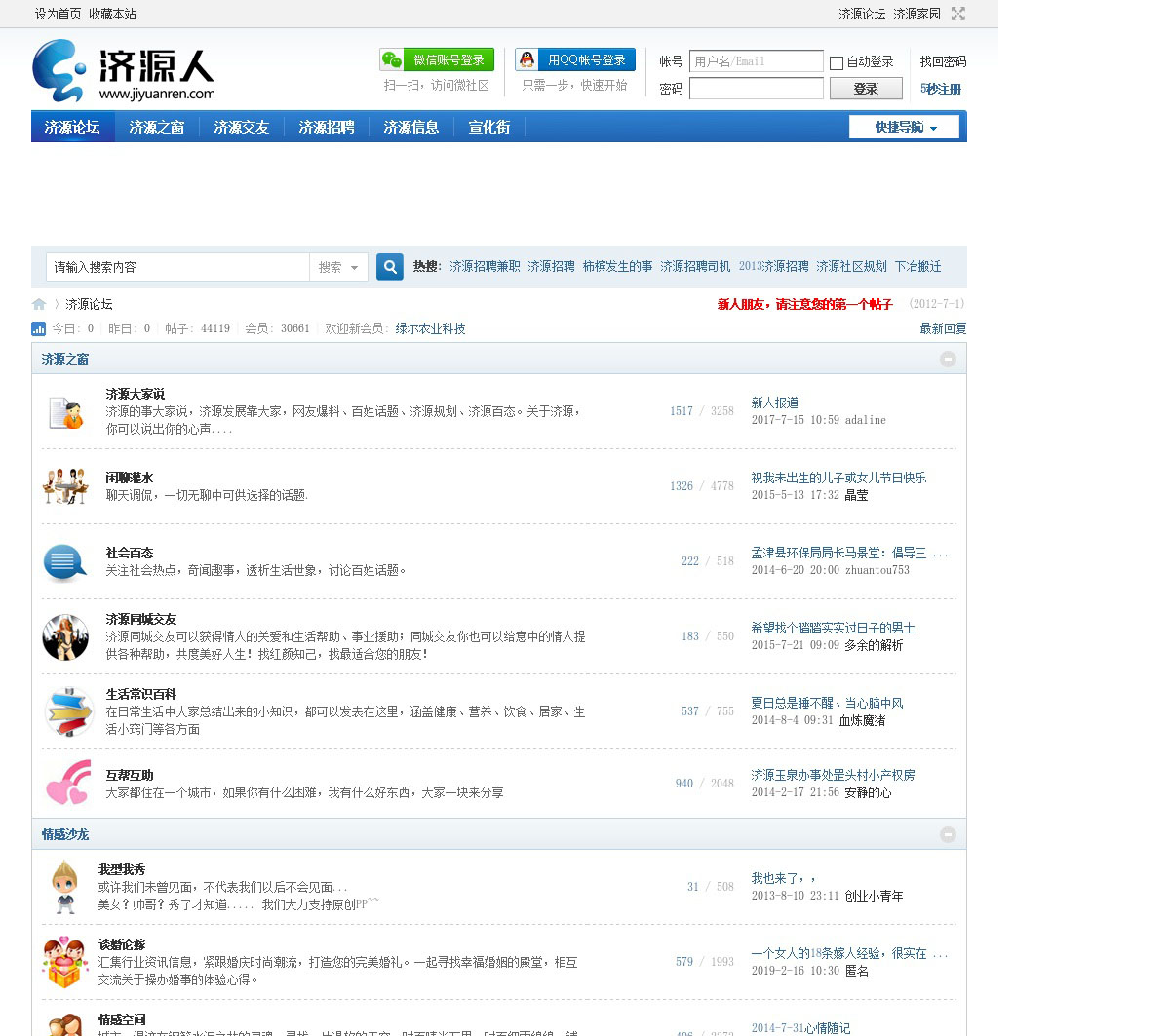The width and height of the screenshot is (1170, 1036).
Task: Open the forum statistics chart icon
Action: 39,329
